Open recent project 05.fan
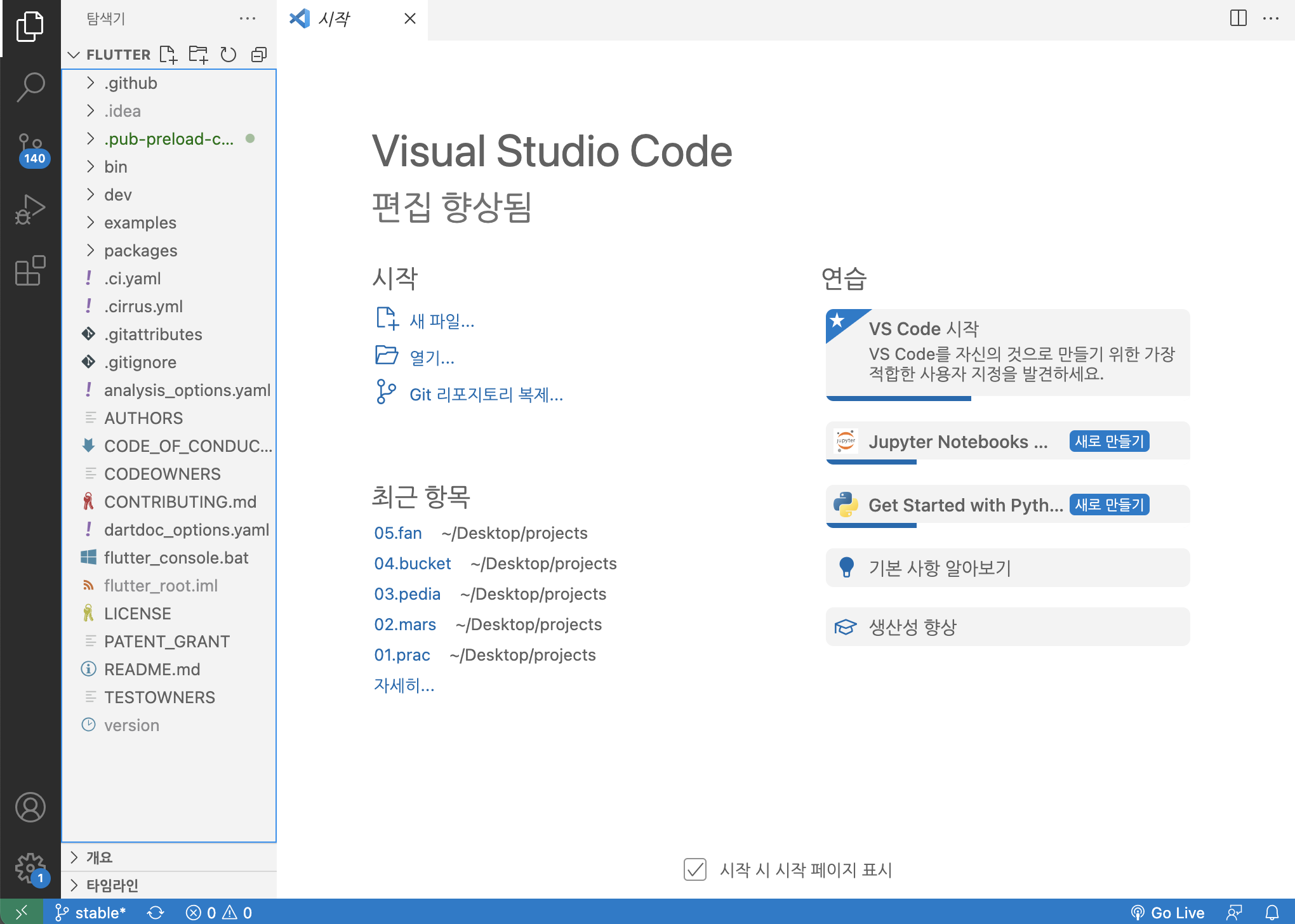Image resolution: width=1295 pixels, height=924 pixels. click(x=398, y=533)
